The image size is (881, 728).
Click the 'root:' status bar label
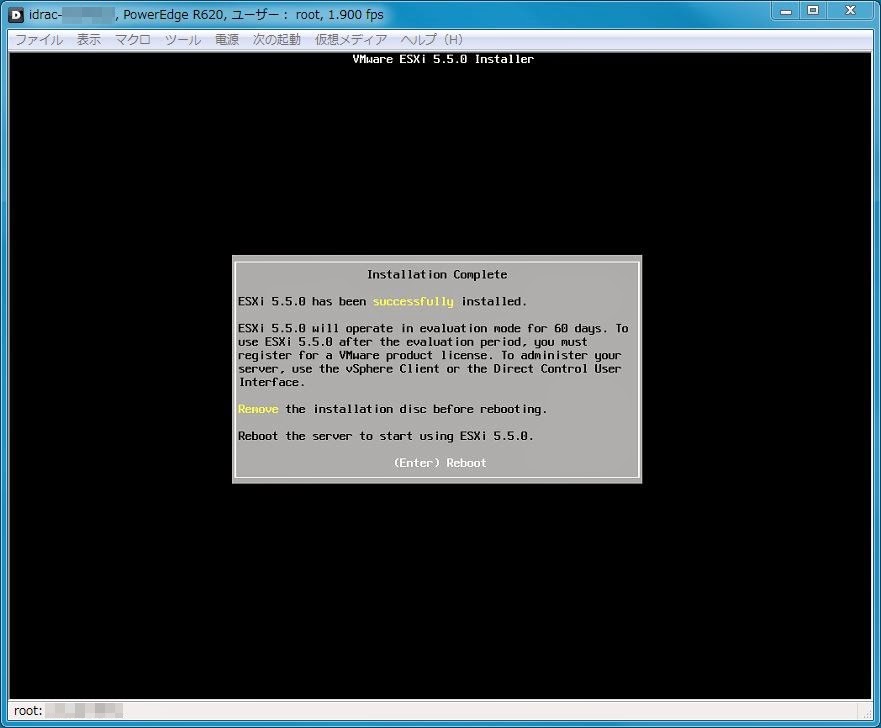pos(28,711)
